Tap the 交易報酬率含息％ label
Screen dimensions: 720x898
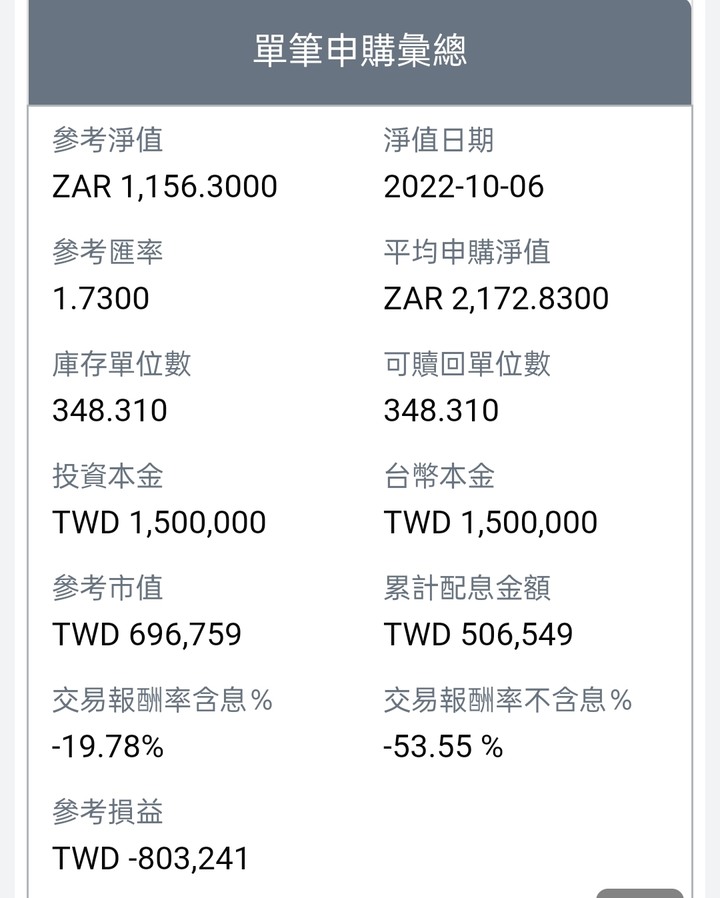point(163,700)
